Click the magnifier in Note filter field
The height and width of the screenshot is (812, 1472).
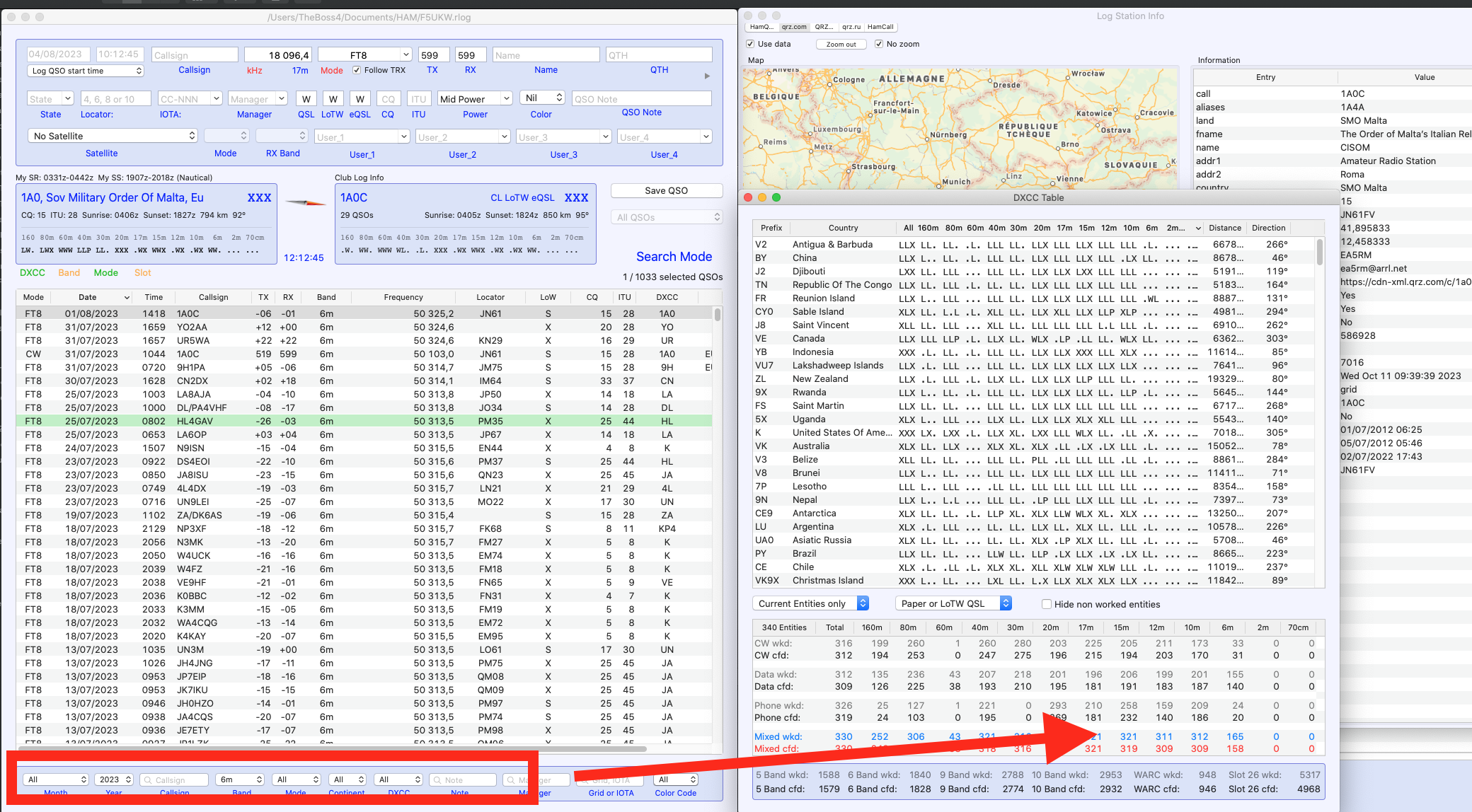(x=437, y=779)
